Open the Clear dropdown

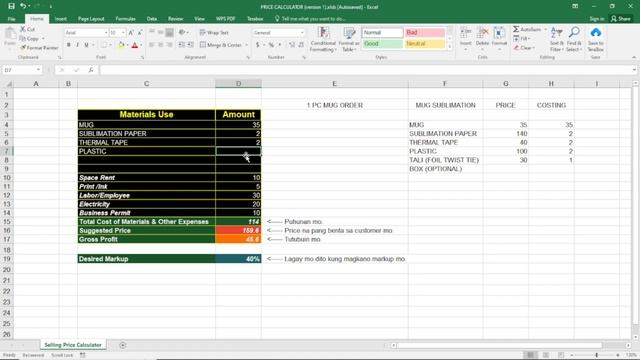(524, 48)
